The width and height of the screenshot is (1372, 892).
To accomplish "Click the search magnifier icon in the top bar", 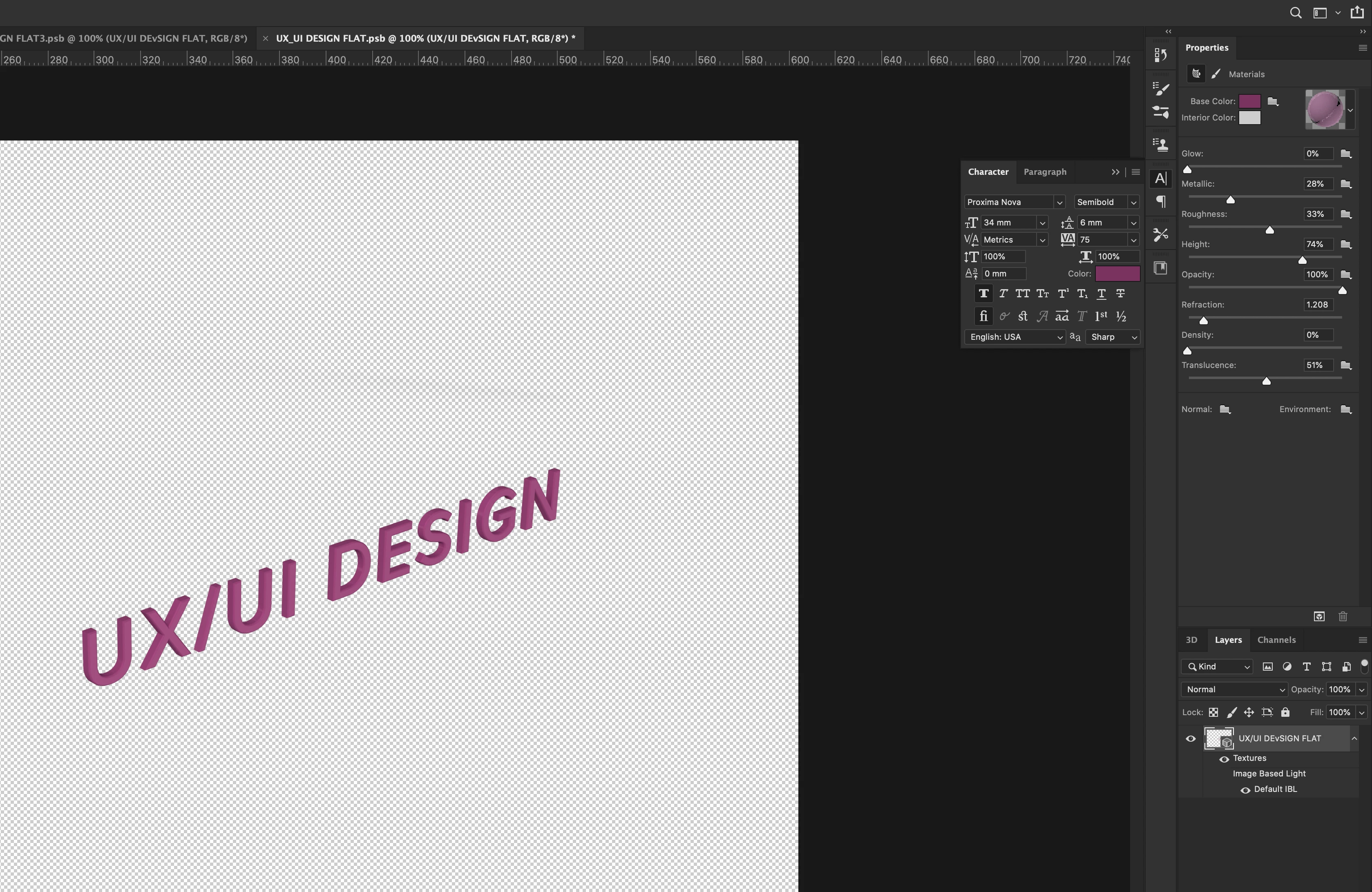I will [1295, 13].
